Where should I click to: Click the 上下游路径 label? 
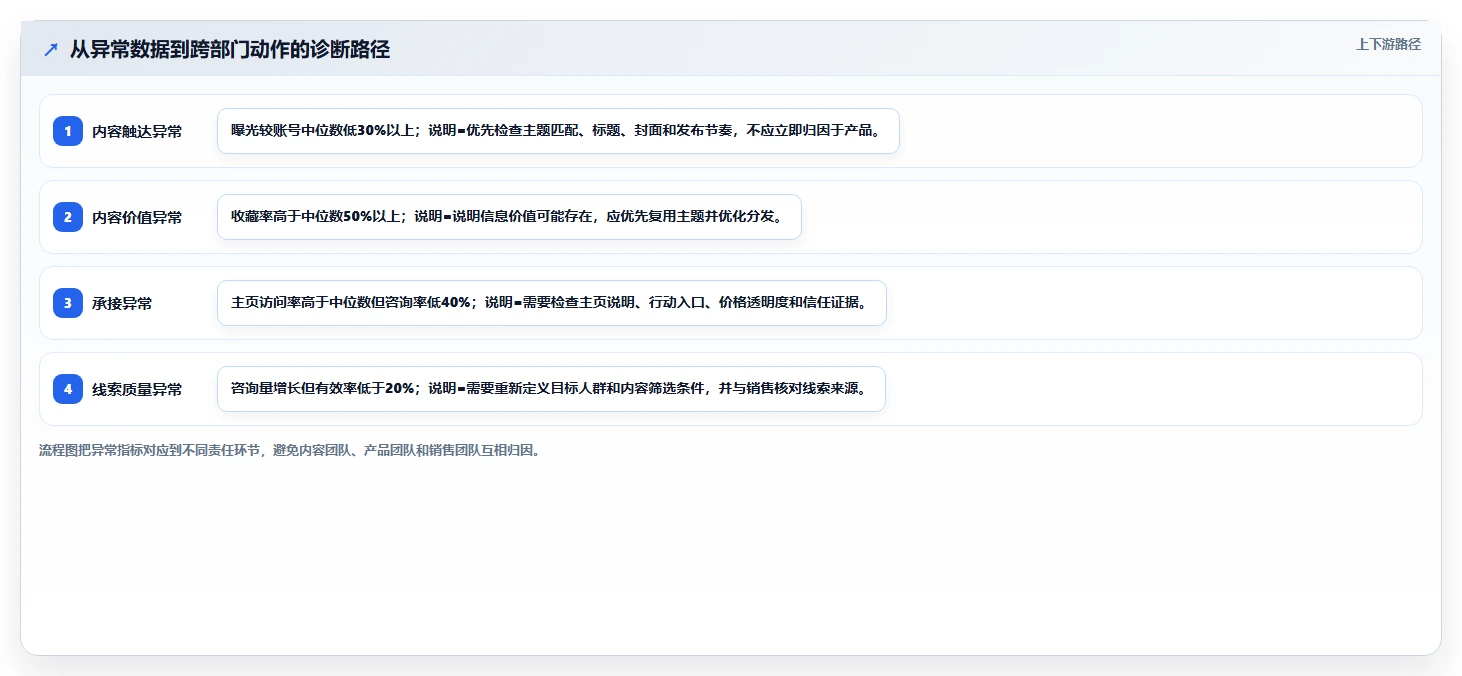click(x=1388, y=44)
